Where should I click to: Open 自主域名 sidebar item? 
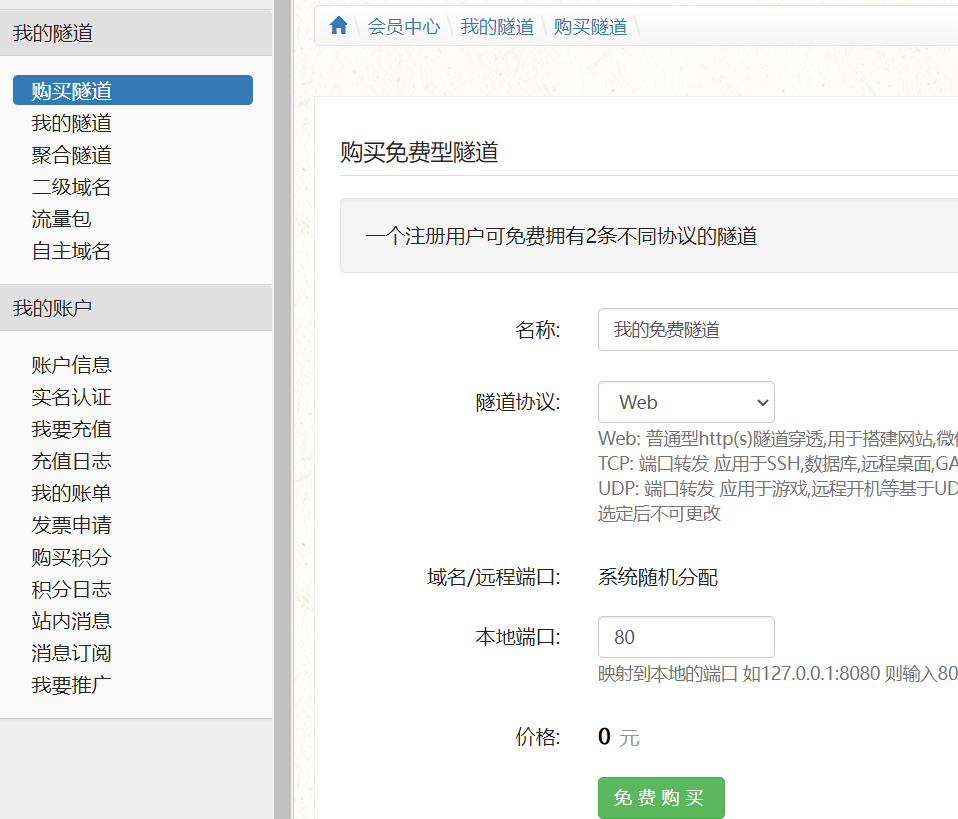tap(71, 251)
